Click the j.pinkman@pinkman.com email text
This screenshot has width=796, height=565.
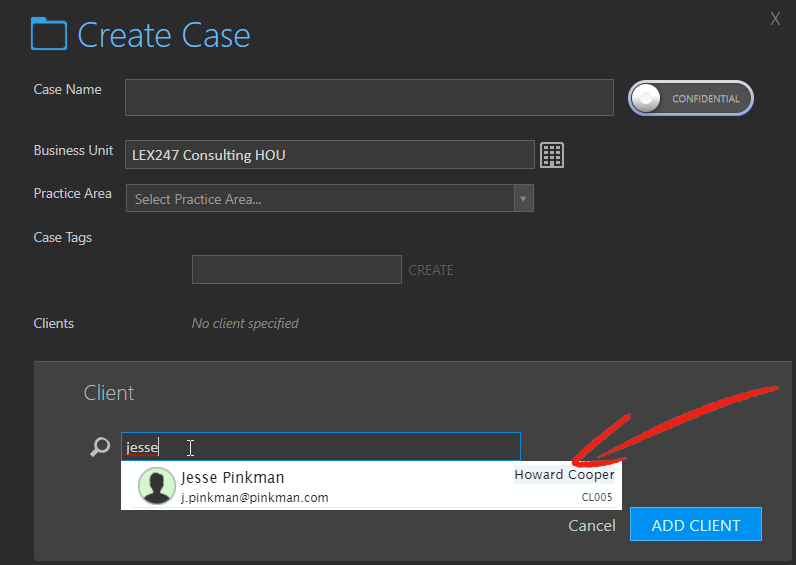(x=255, y=497)
